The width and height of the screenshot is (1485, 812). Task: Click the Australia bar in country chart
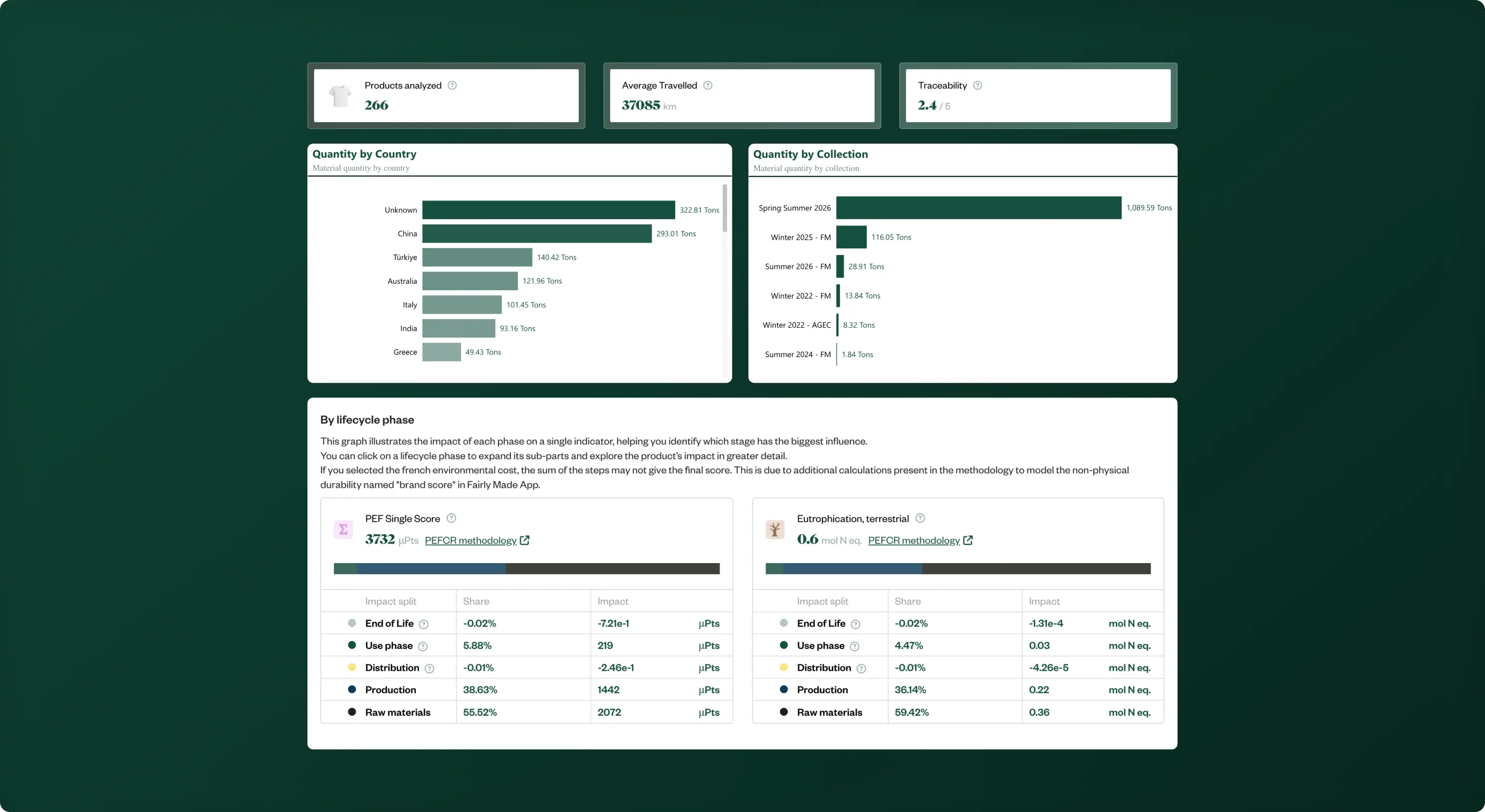coord(470,281)
